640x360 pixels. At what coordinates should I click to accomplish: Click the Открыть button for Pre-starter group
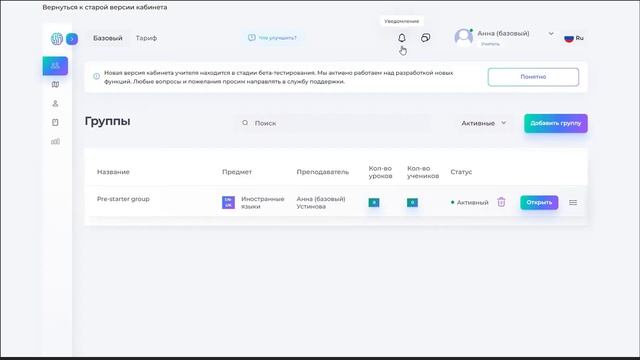point(539,202)
